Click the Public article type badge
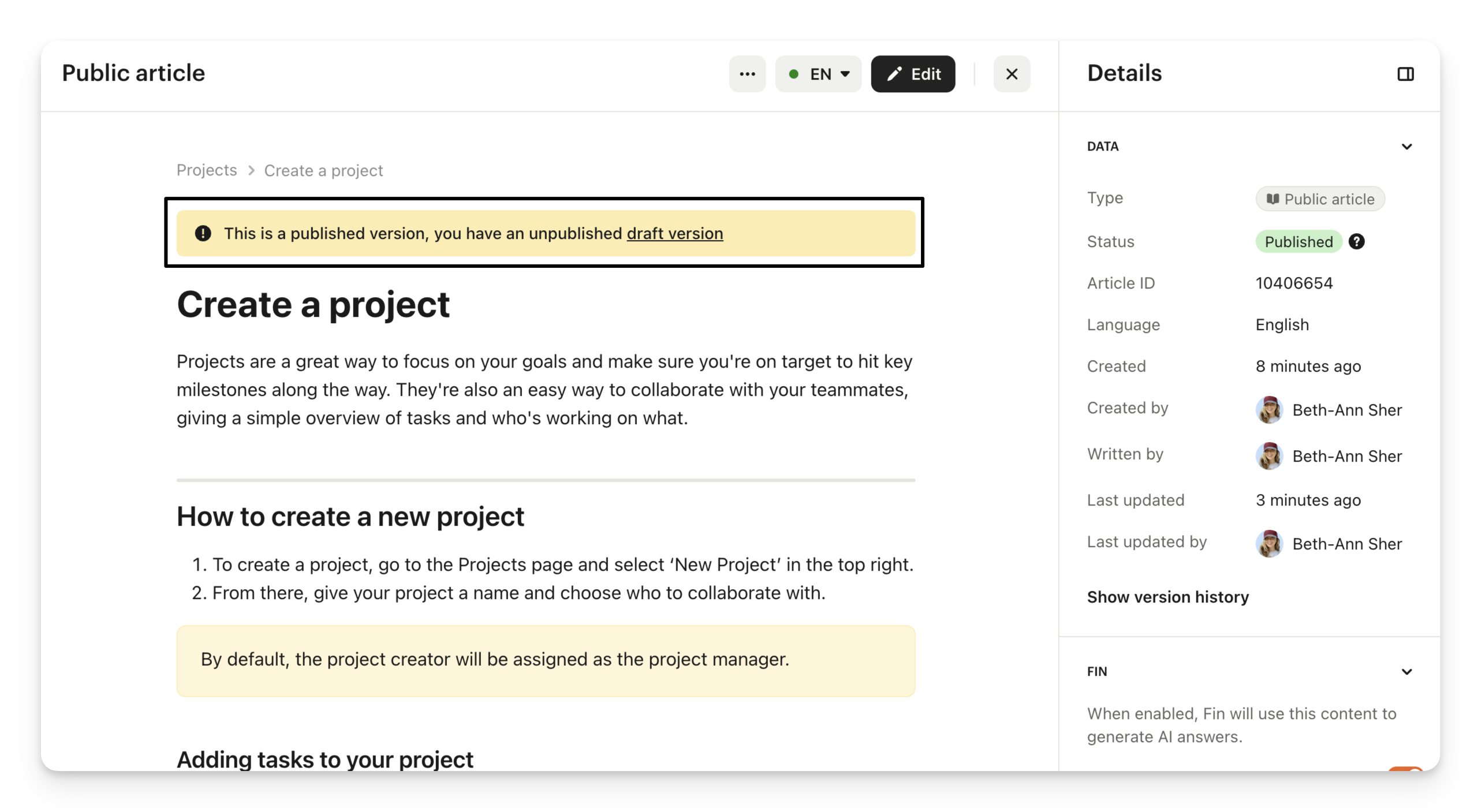The image size is (1481, 812). click(x=1320, y=199)
